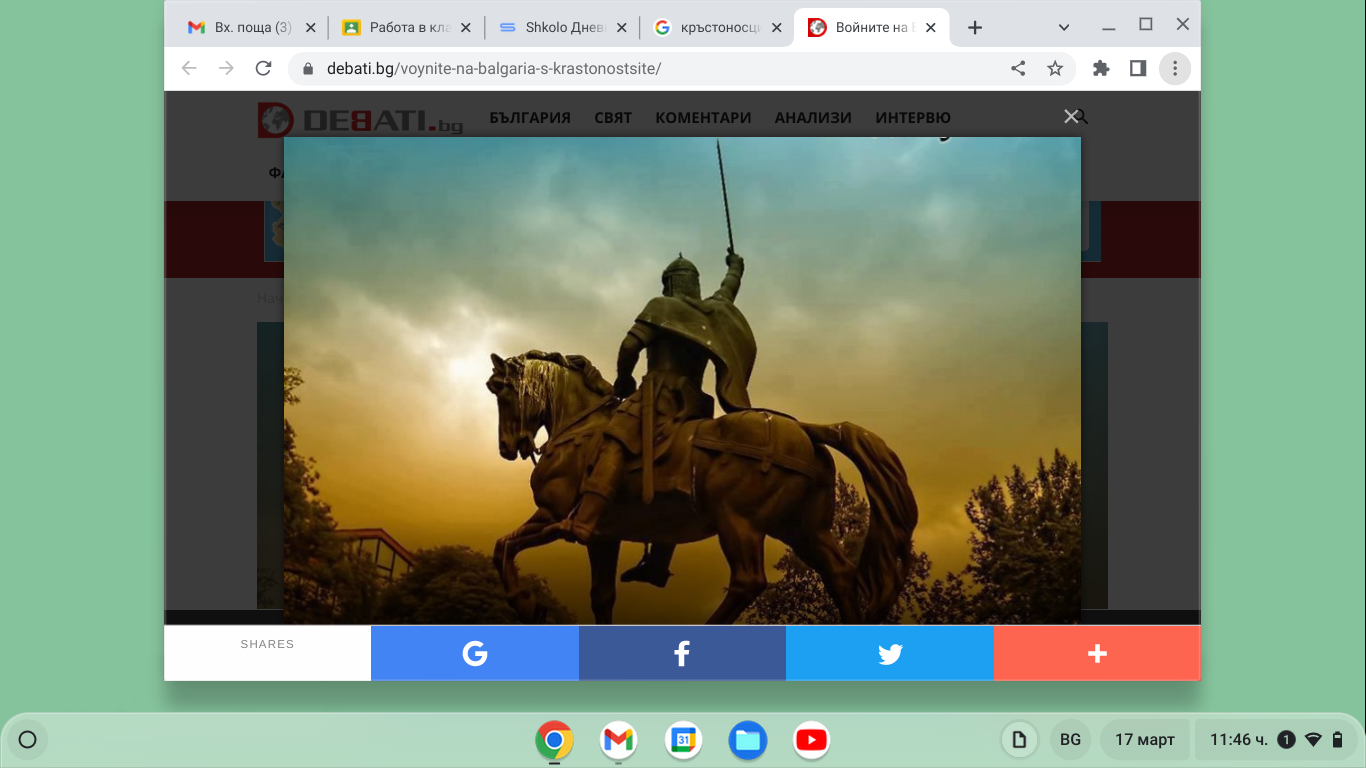Toggle the Chrome side panel
Viewport: 1366px width, 768px height.
(x=1138, y=68)
